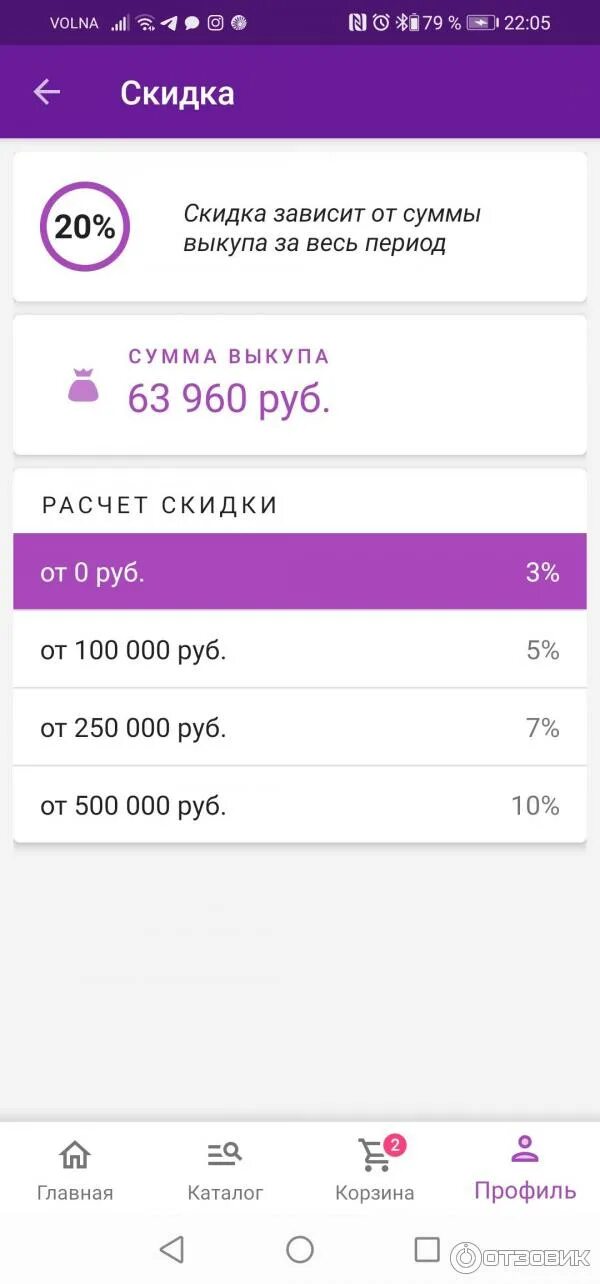The height and width of the screenshot is (1284, 600).
Task: Select the 'от 250 000 руб.' row
Action: pos(300,728)
